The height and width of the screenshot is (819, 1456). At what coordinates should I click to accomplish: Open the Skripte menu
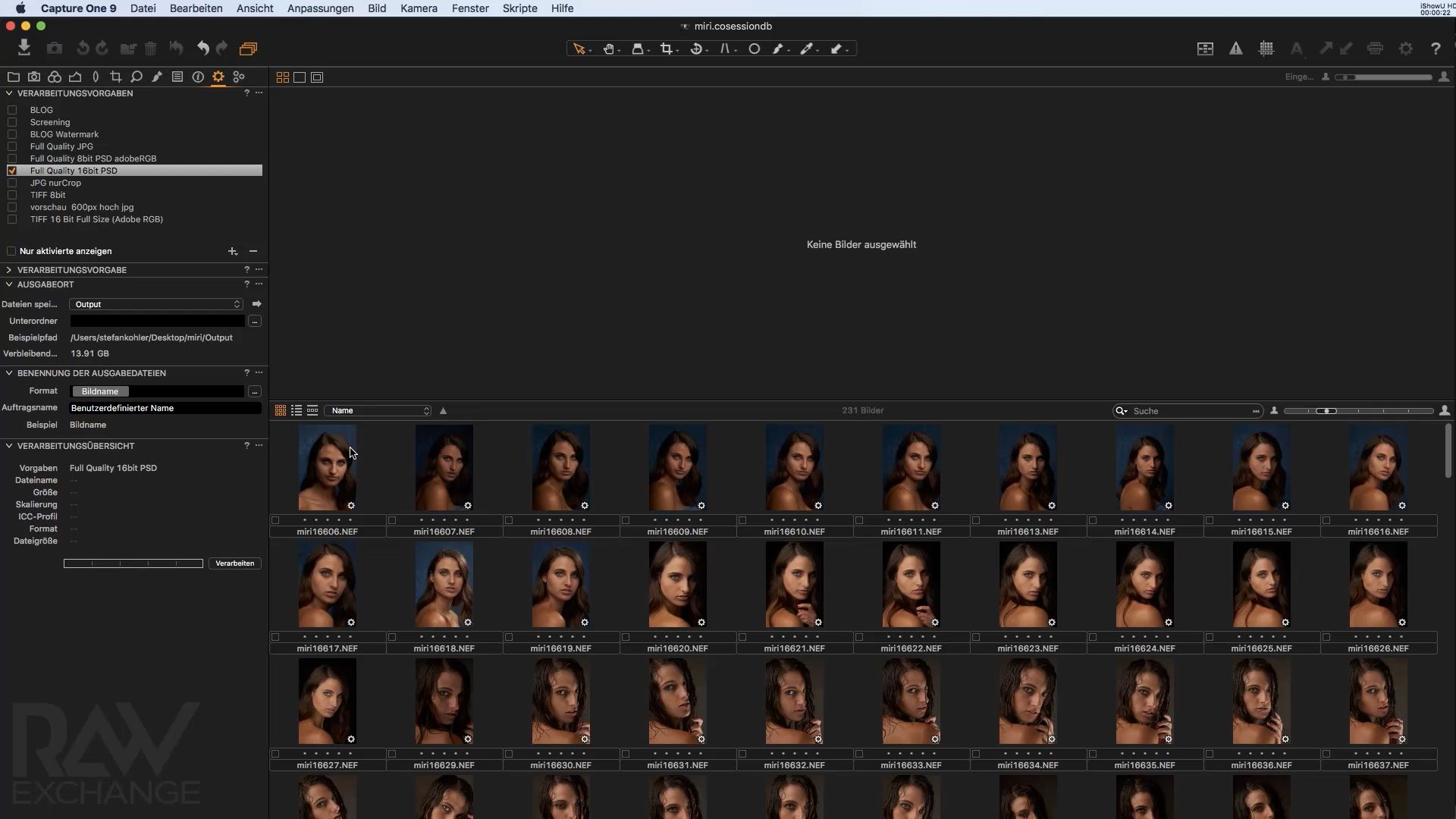pos(519,8)
